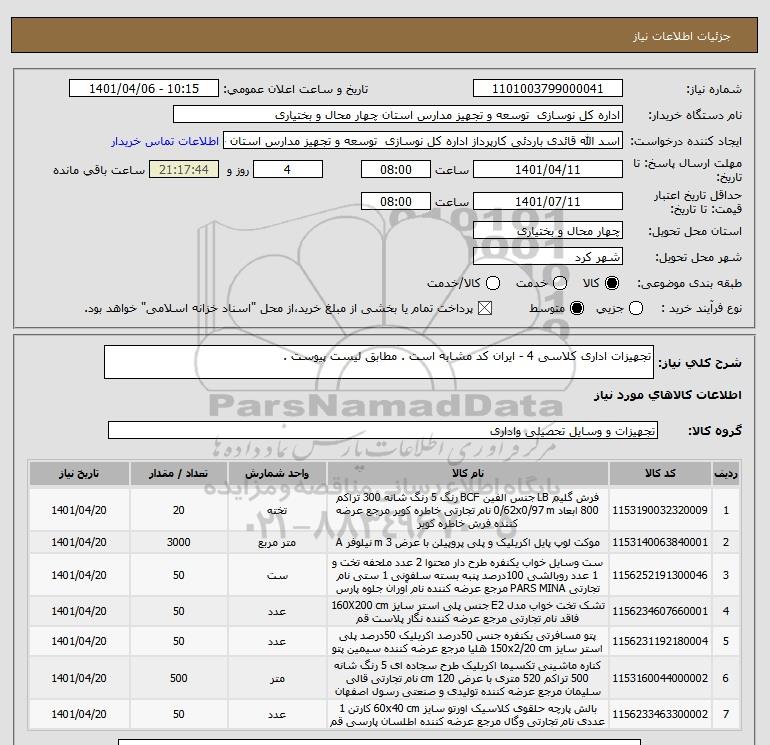Click the تعداد / مقدار column header

[x=179, y=473]
